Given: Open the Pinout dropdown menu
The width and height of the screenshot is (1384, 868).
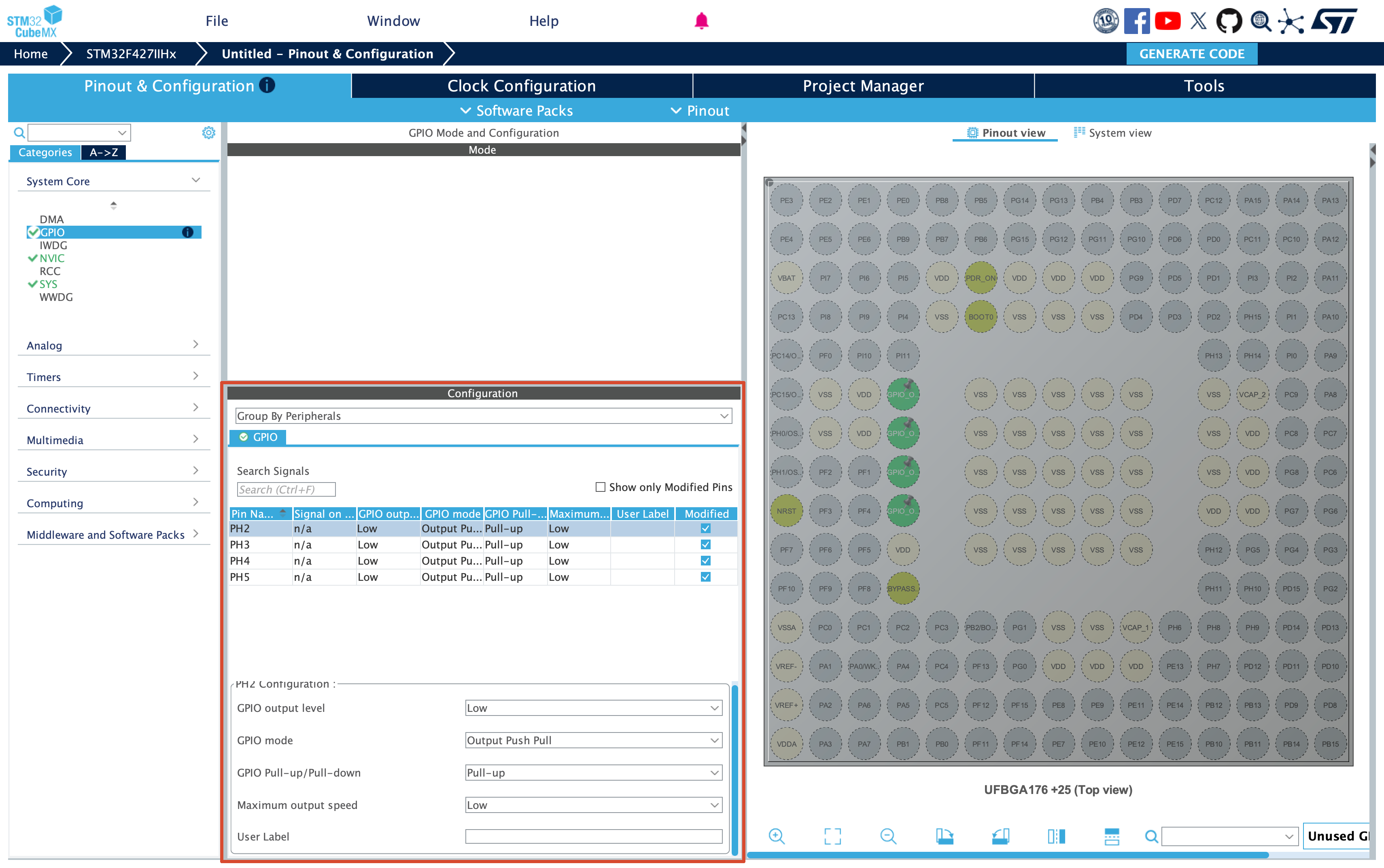Looking at the screenshot, I should tap(700, 110).
